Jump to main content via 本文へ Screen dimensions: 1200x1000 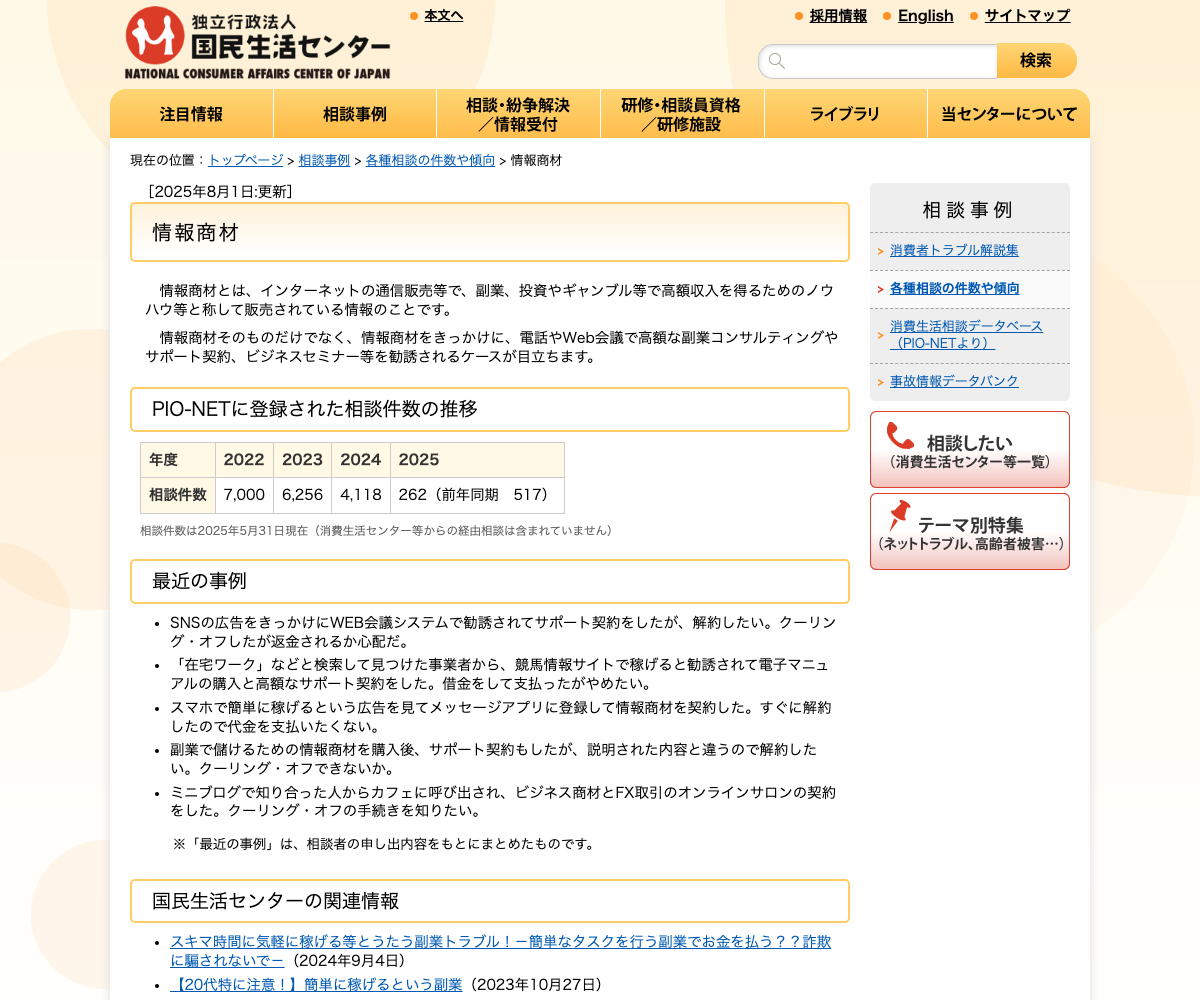[x=443, y=15]
